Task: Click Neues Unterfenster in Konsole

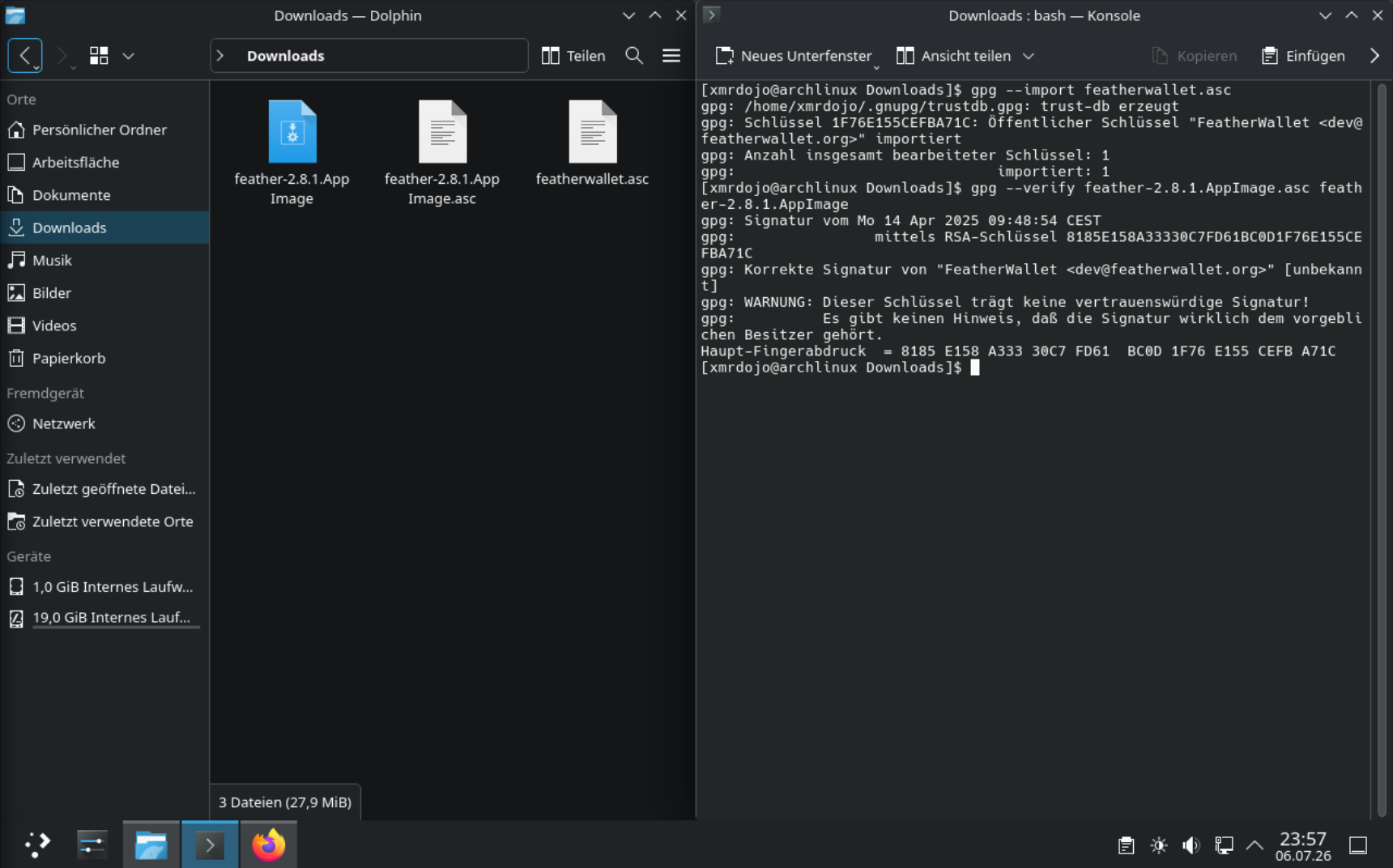Action: (793, 56)
